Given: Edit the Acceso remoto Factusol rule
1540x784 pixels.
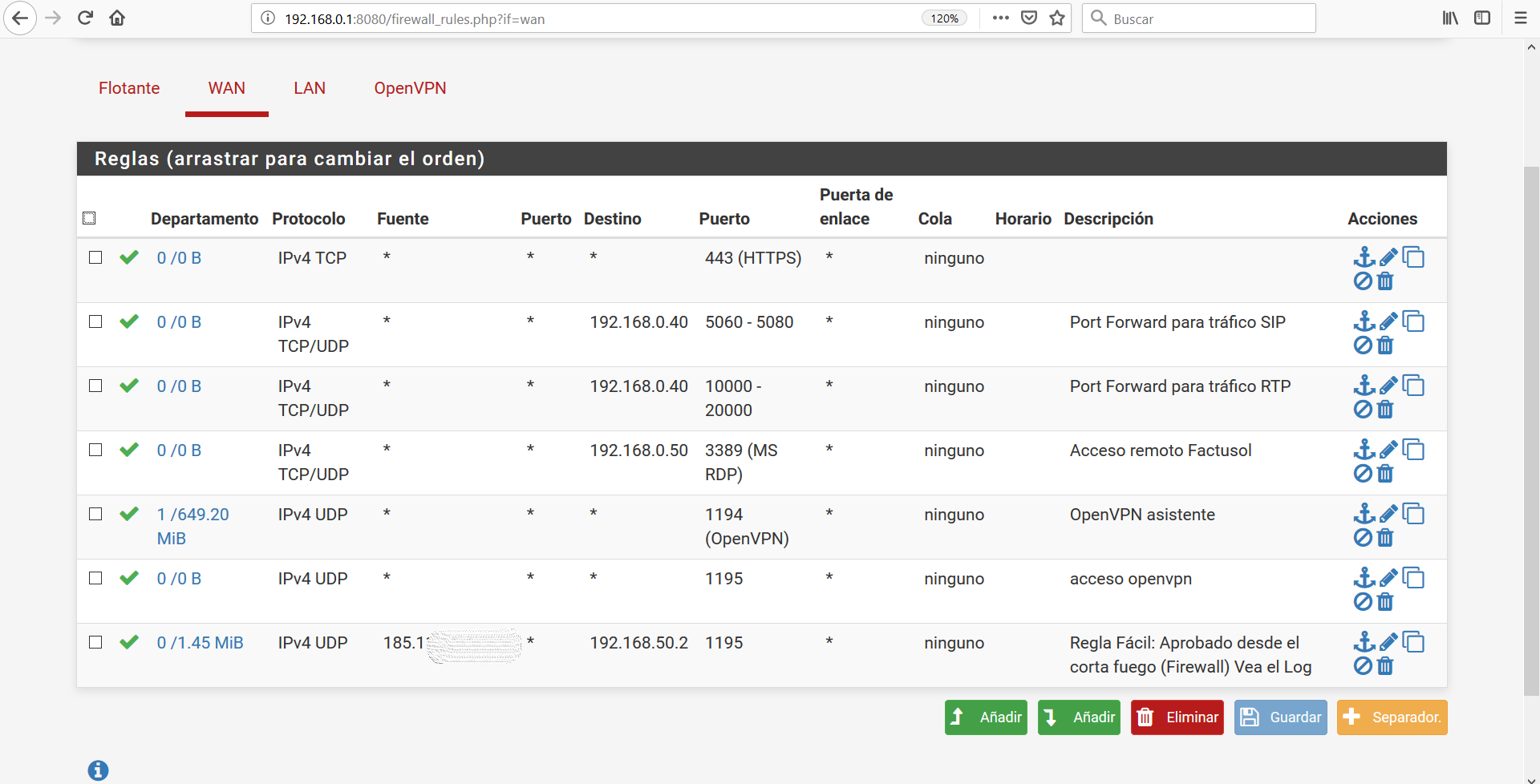Looking at the screenshot, I should (x=1388, y=450).
